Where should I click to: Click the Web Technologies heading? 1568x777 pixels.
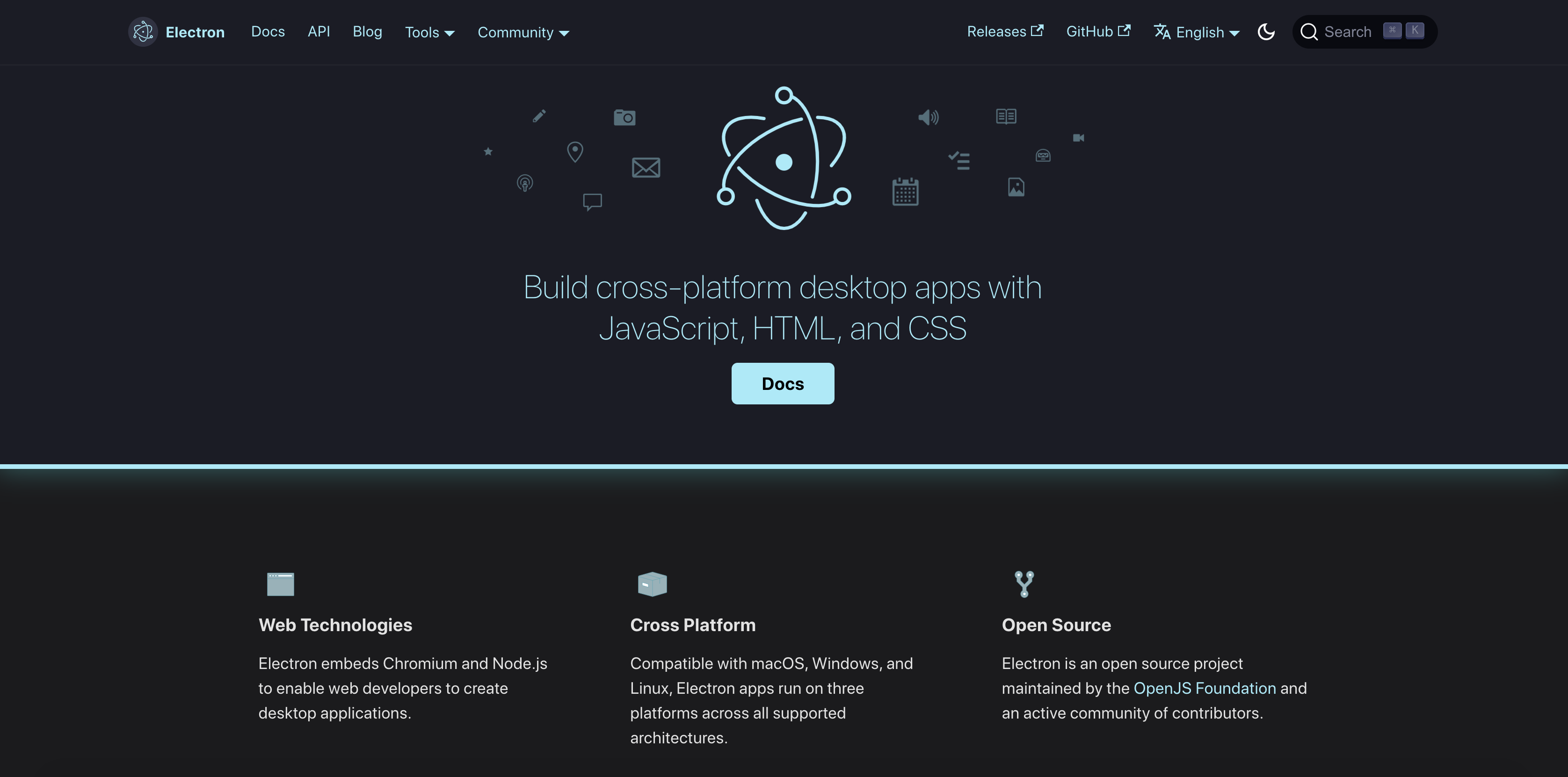335,625
